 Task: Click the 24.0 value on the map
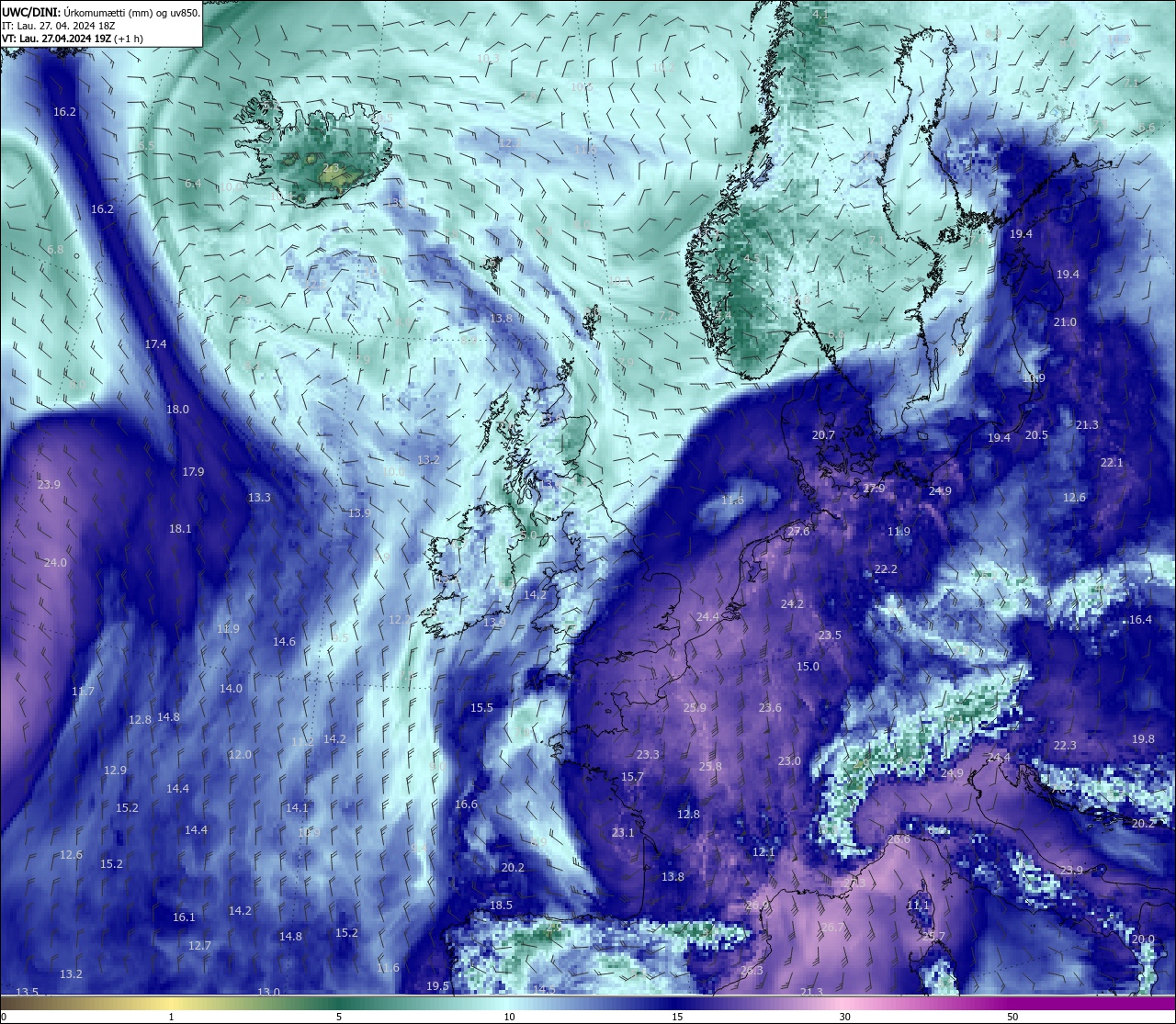pos(55,563)
